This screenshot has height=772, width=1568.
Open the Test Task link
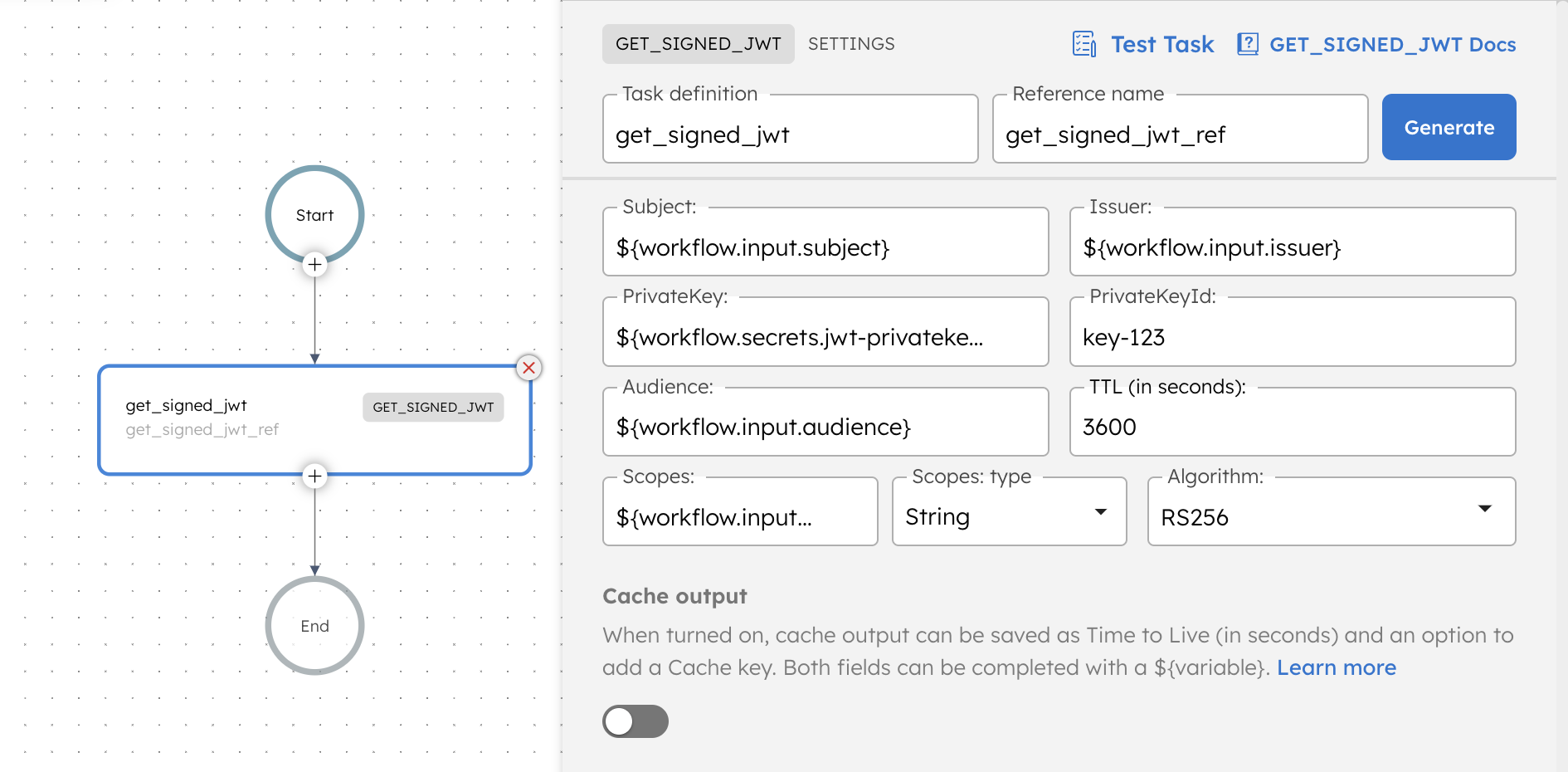point(1162,44)
